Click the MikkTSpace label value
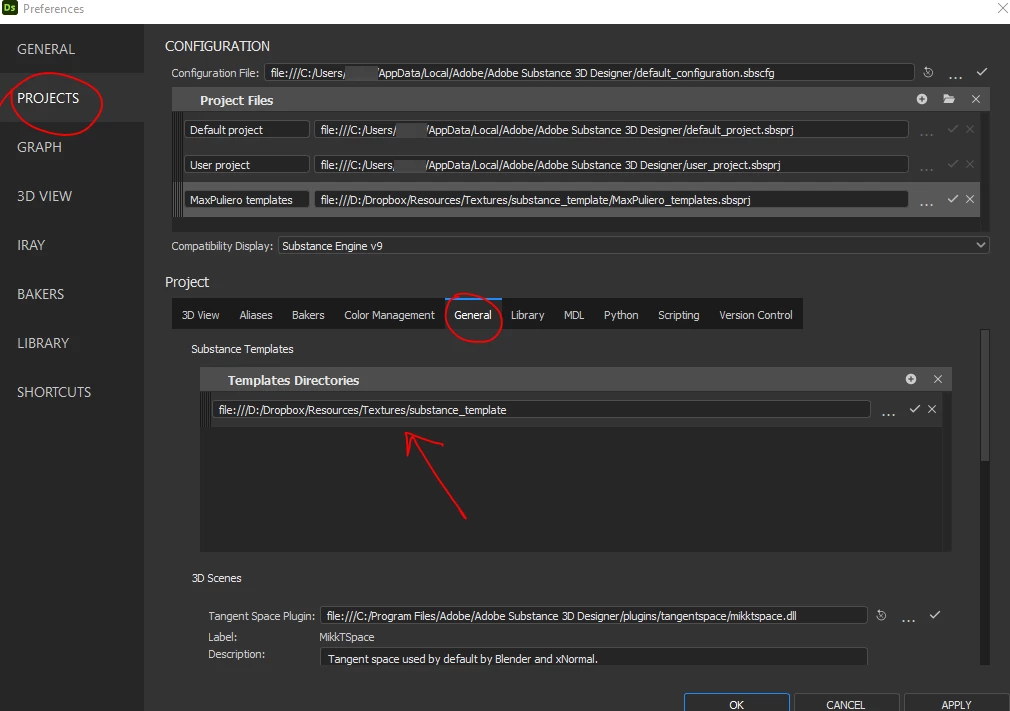The height and width of the screenshot is (711, 1010). coord(347,637)
